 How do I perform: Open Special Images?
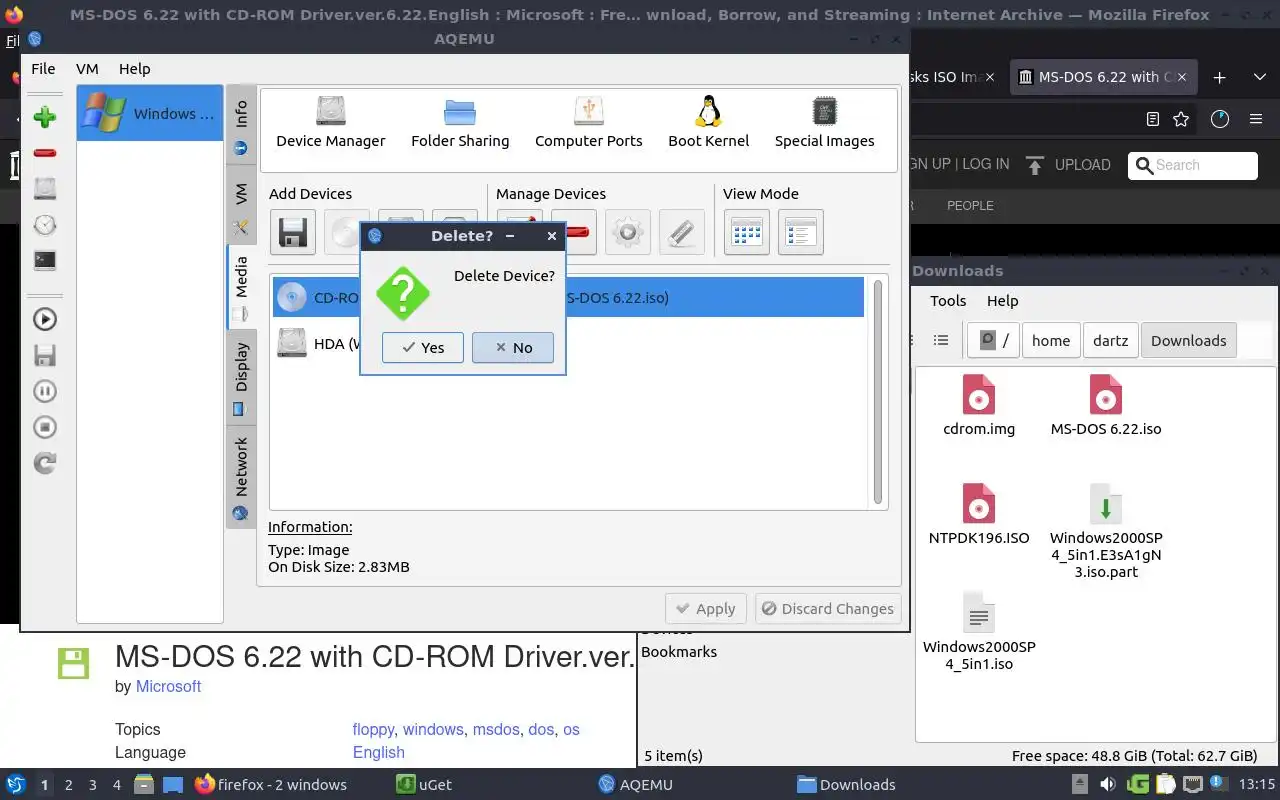pyautogui.click(x=825, y=122)
